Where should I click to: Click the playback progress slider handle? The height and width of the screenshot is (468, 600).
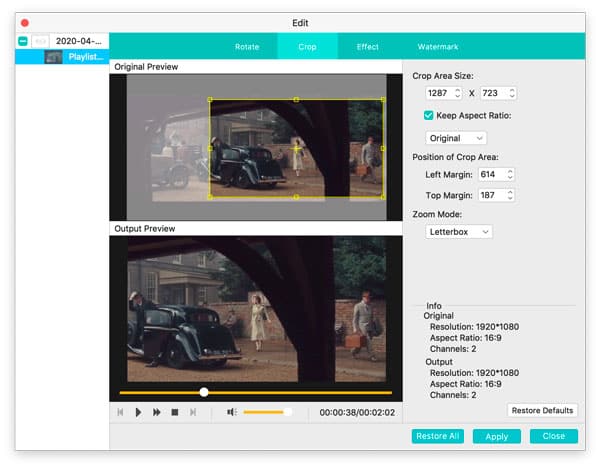coord(204,392)
